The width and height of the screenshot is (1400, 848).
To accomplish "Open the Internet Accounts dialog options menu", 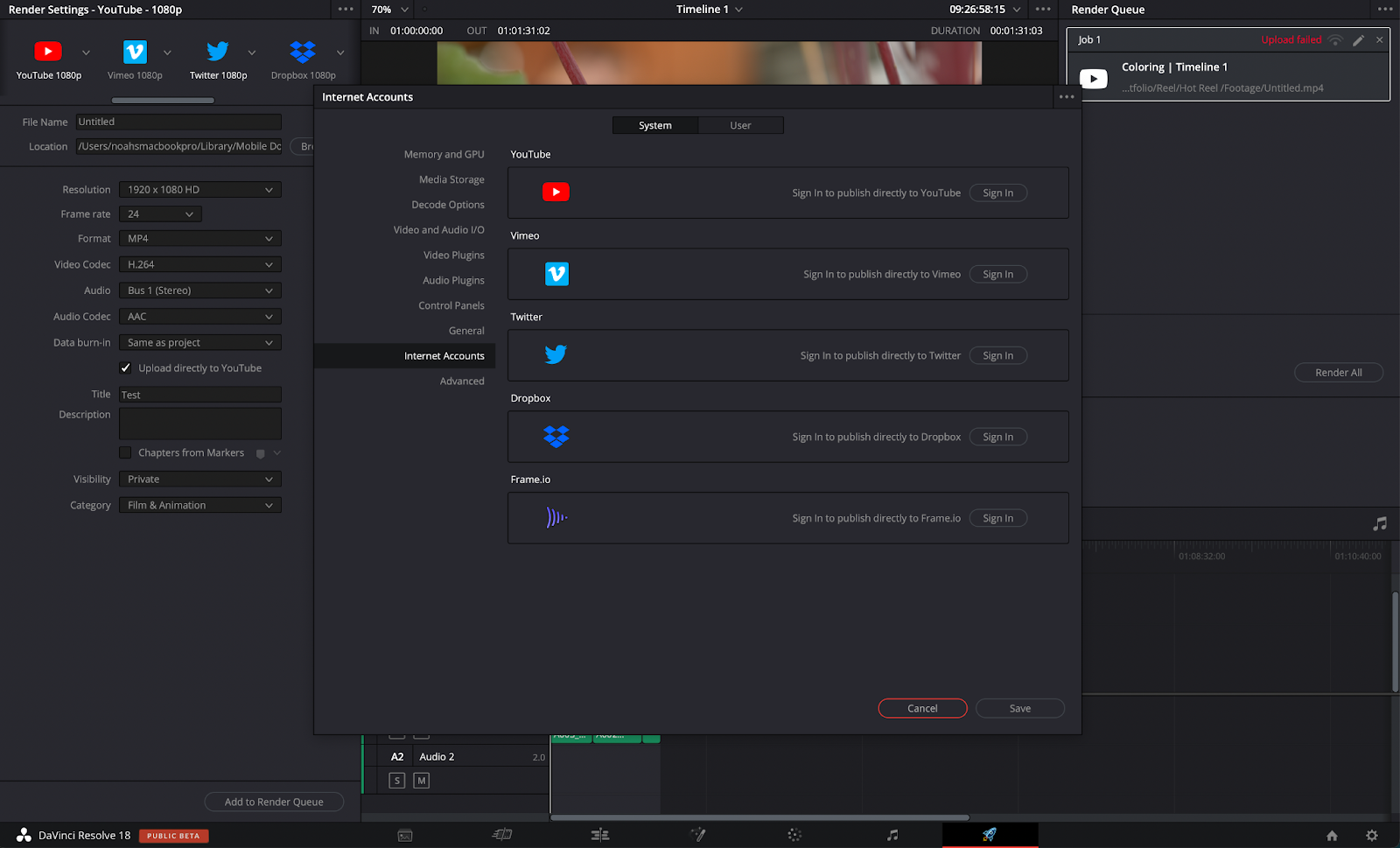I will (x=1067, y=97).
